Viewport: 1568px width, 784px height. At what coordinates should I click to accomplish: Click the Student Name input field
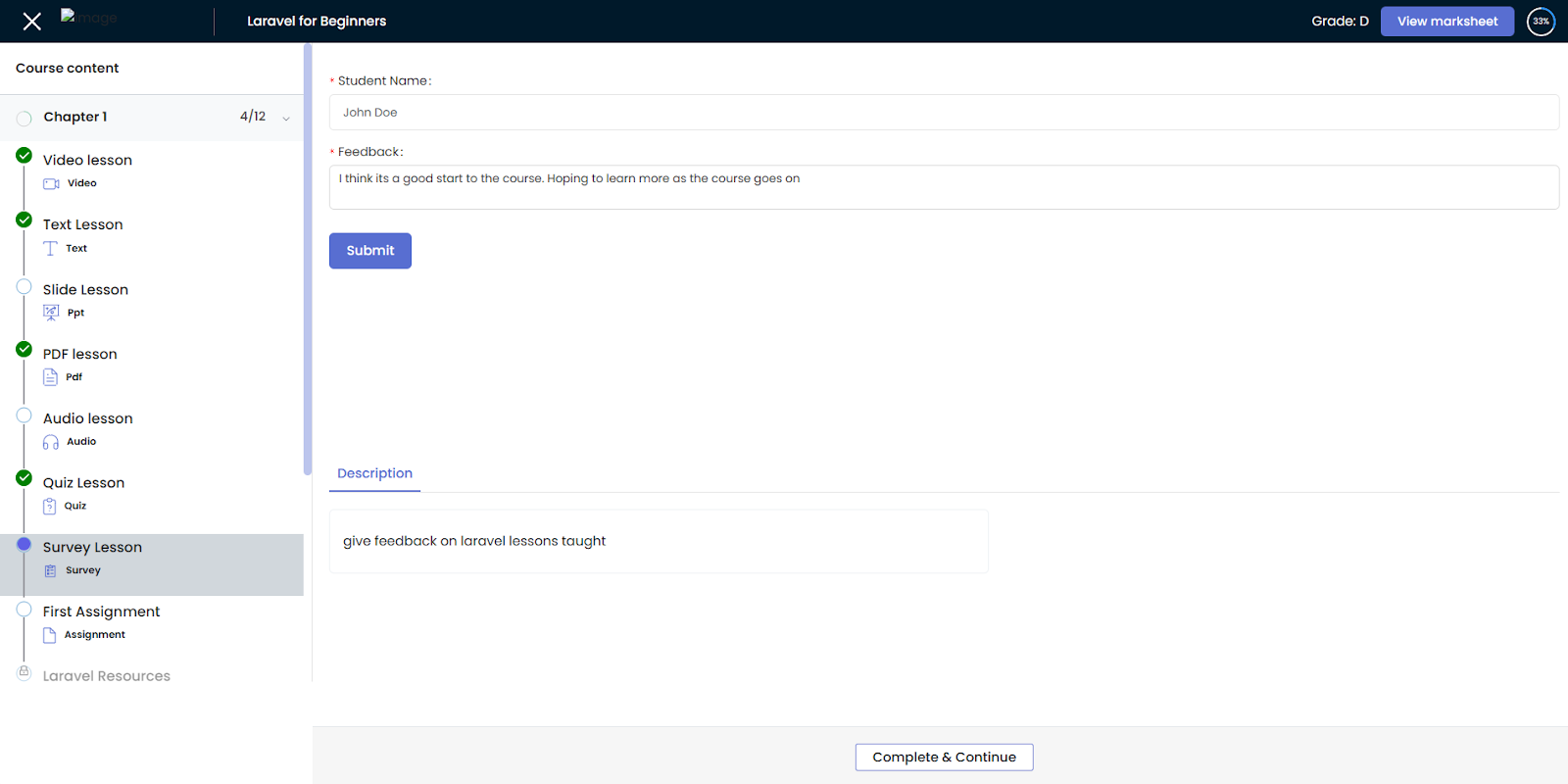(x=944, y=112)
